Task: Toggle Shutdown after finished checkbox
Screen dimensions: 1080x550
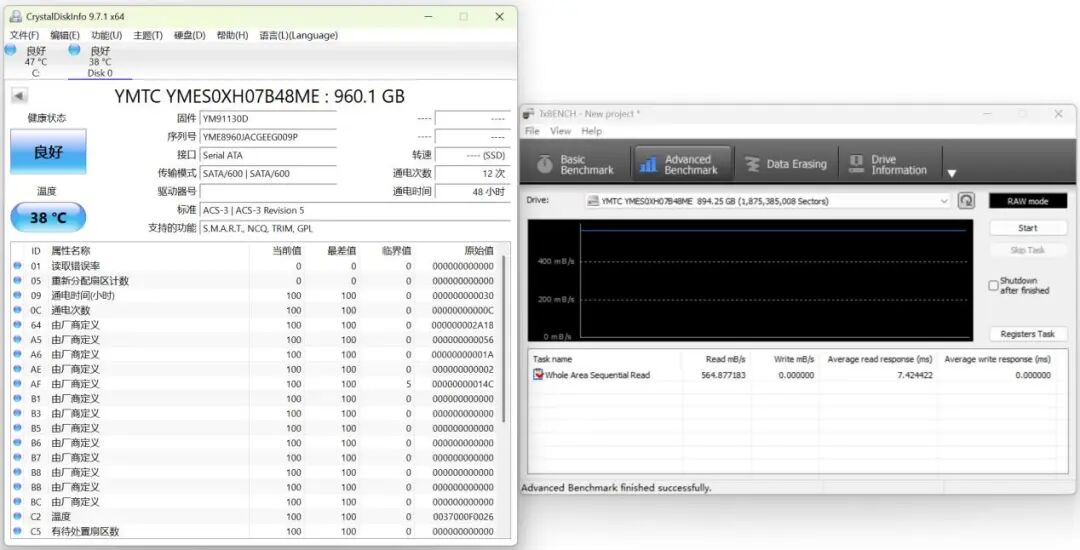Action: 993,285
